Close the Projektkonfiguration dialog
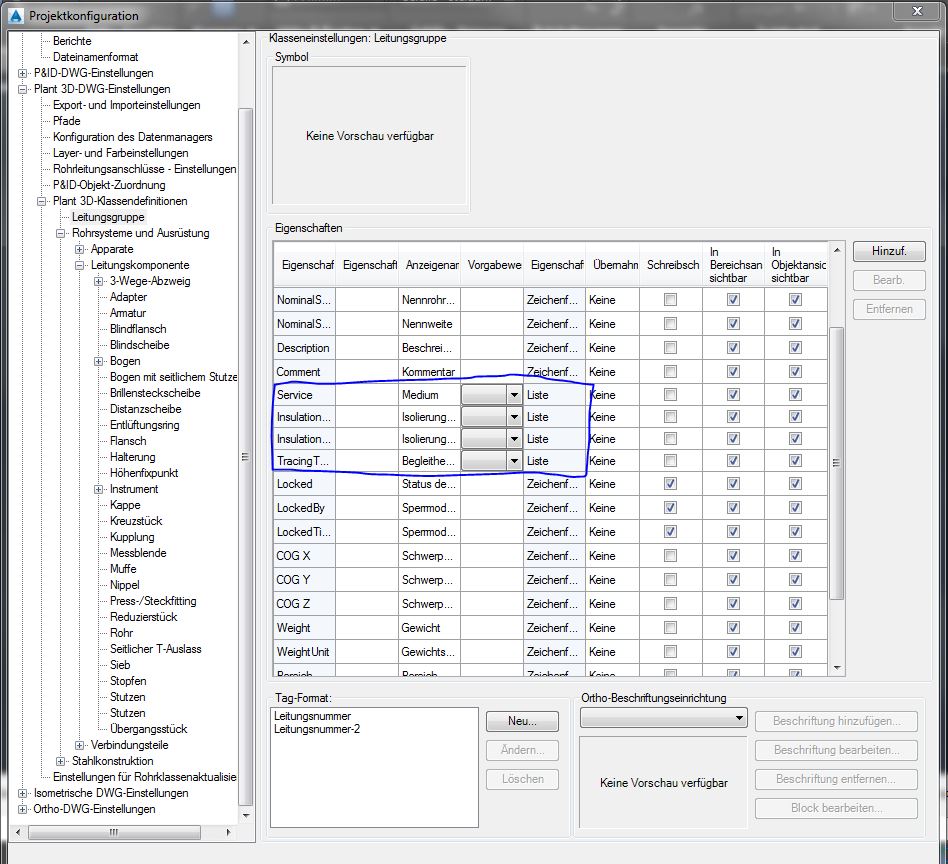Viewport: 948px width, 864px height. click(917, 11)
